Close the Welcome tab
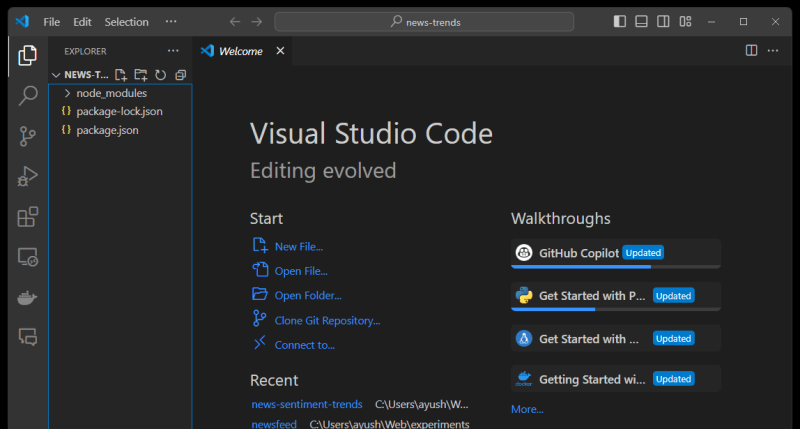 coord(280,51)
